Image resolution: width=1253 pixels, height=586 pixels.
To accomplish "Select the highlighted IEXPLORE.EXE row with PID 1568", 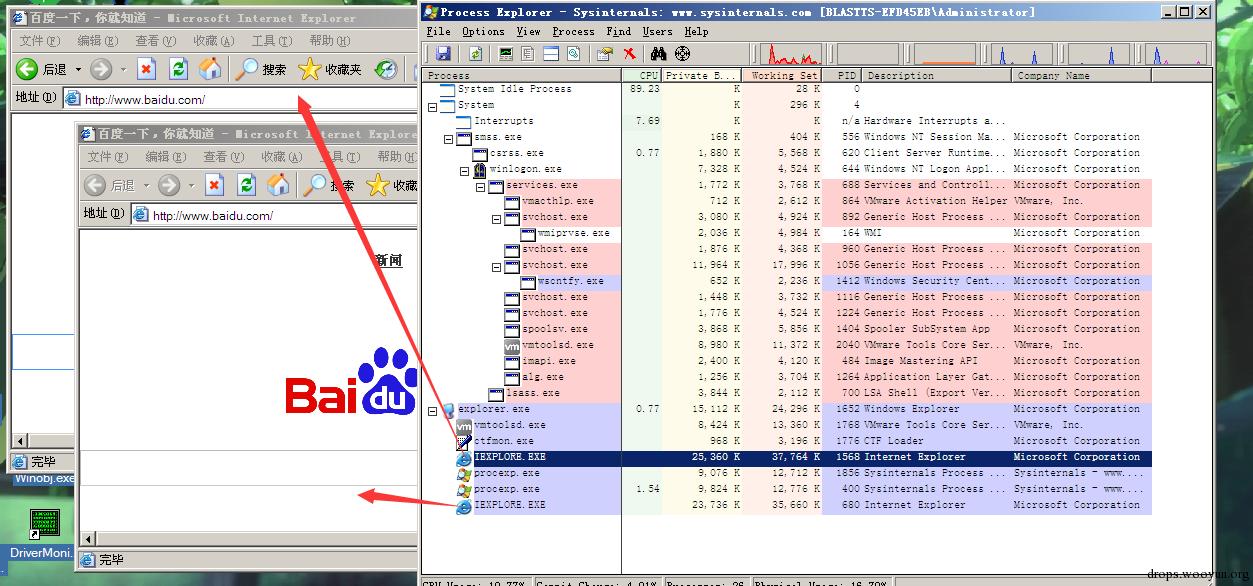I will click(787, 457).
